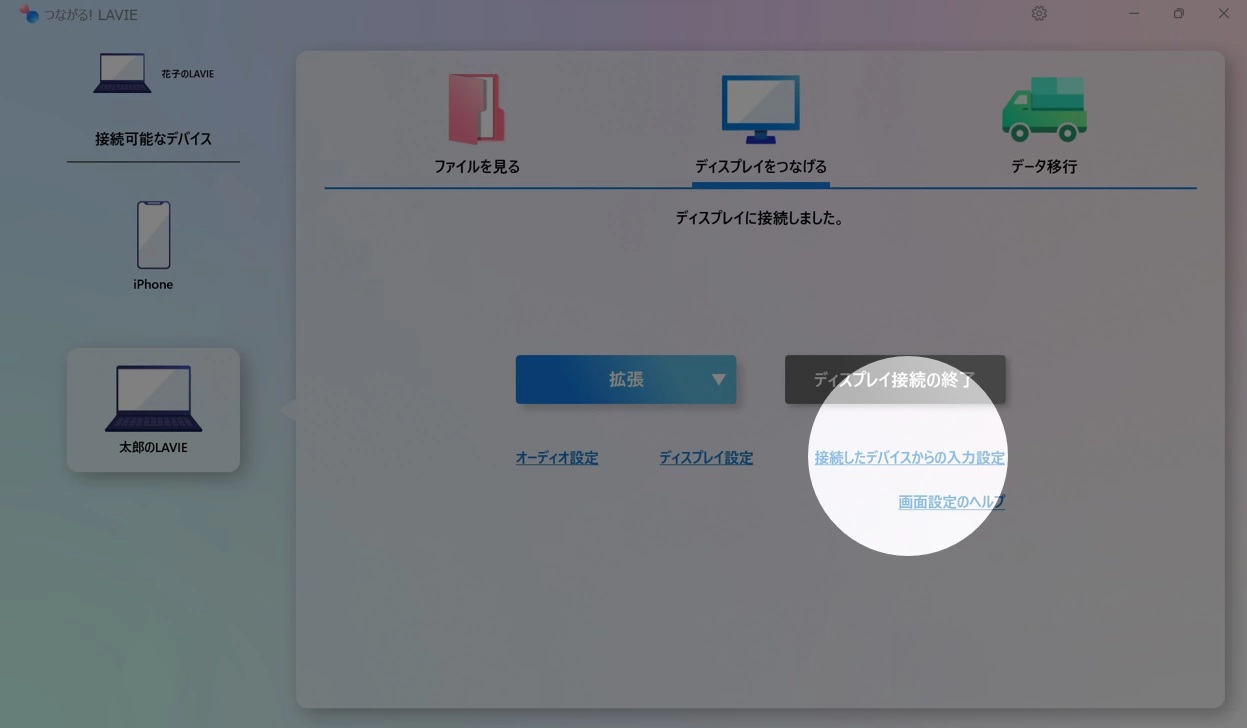The width and height of the screenshot is (1247, 728).
Task: Open 接続したデバイスからの入力設定 link
Action: (x=910, y=458)
